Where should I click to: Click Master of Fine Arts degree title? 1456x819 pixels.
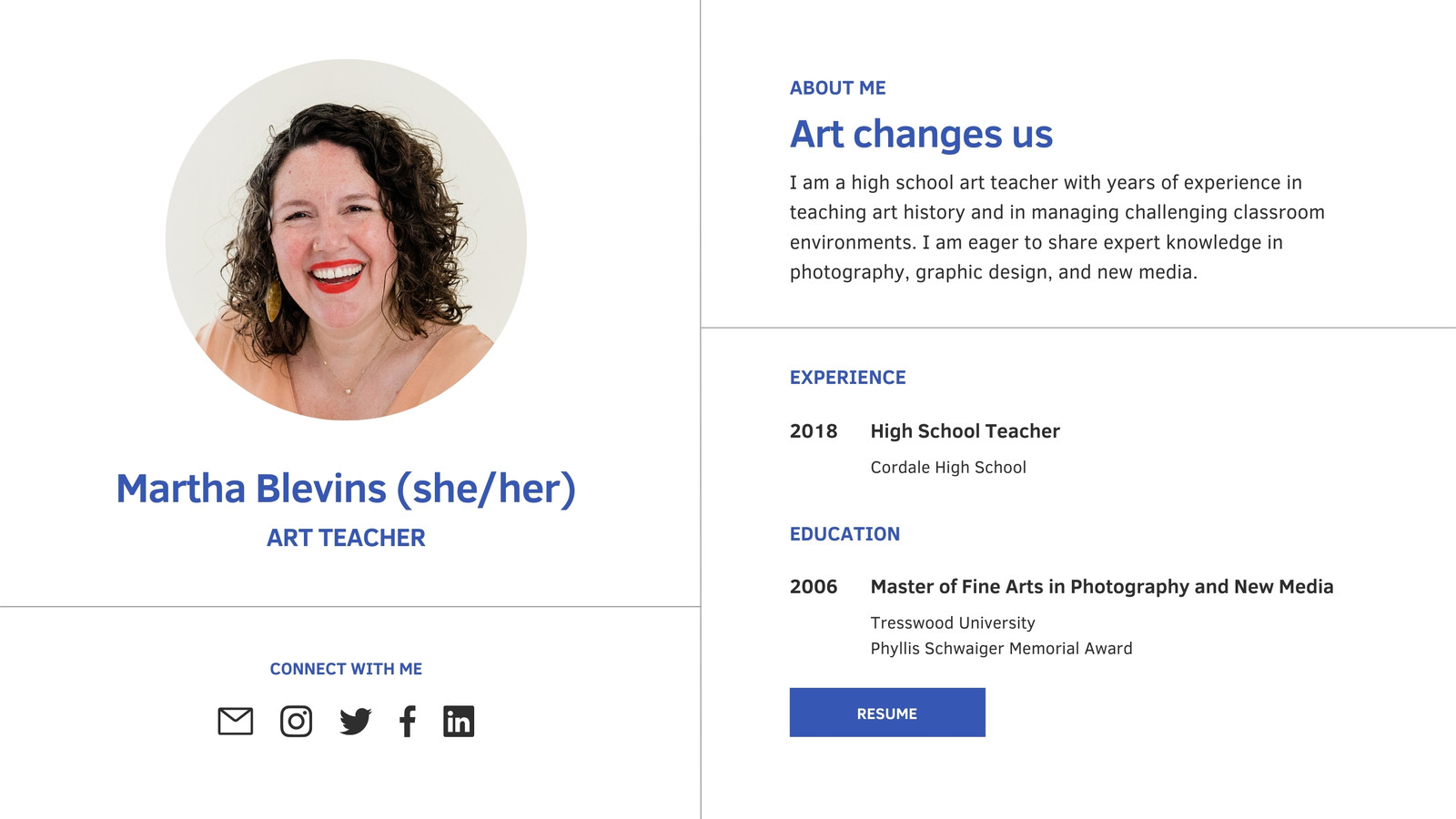point(1102,587)
